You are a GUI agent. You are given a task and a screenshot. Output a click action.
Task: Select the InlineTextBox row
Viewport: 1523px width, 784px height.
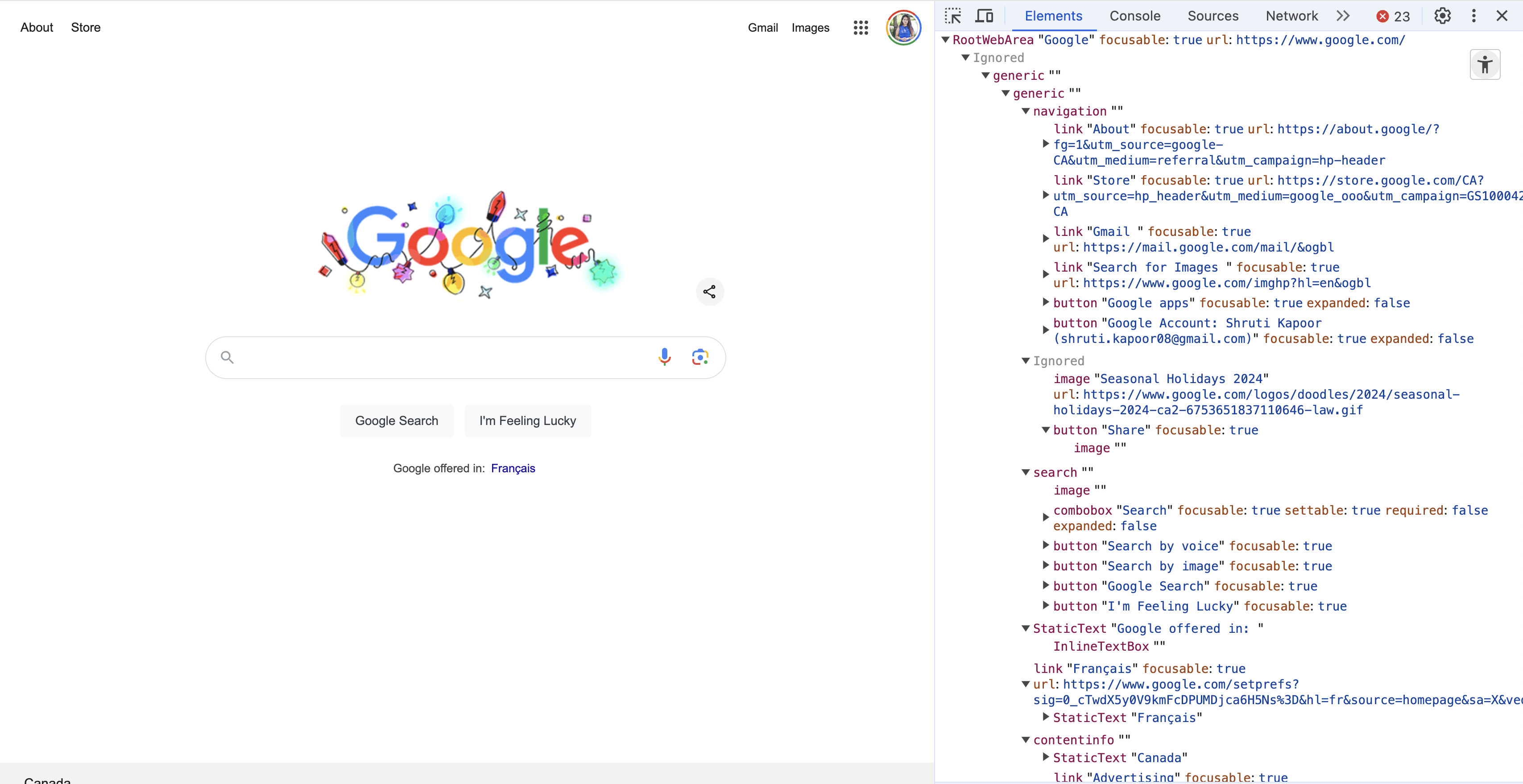coord(1109,646)
